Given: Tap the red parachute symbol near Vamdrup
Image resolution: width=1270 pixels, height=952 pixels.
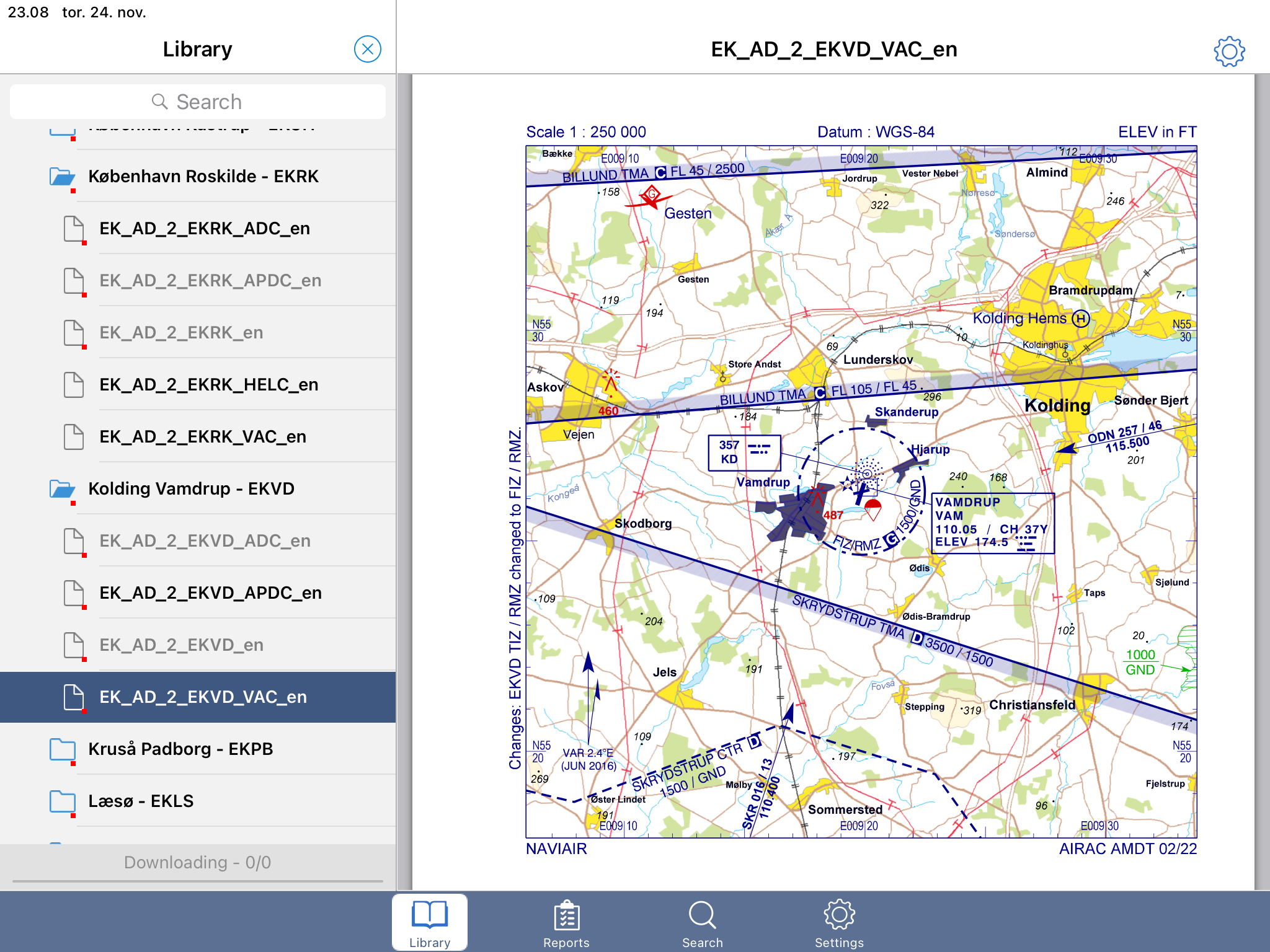Looking at the screenshot, I should pos(873,509).
